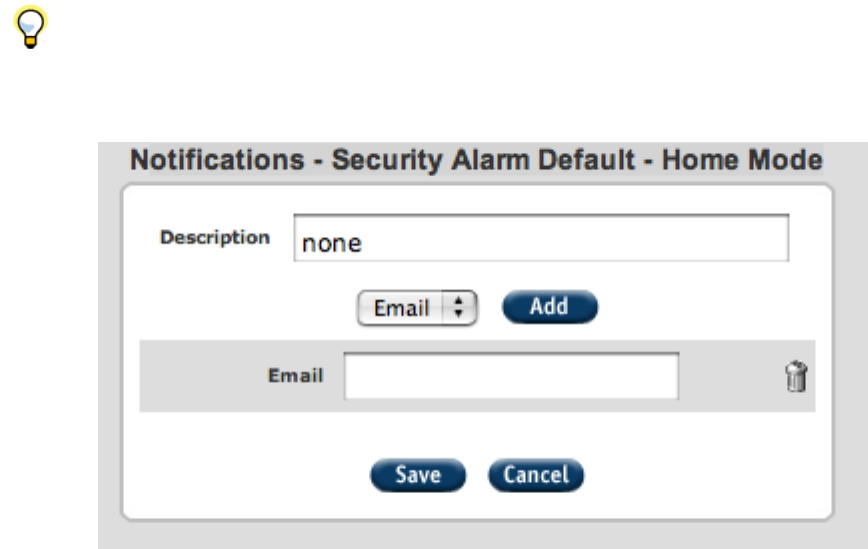Open the Email notification type dropdown
This screenshot has height=549, width=868.
(418, 308)
